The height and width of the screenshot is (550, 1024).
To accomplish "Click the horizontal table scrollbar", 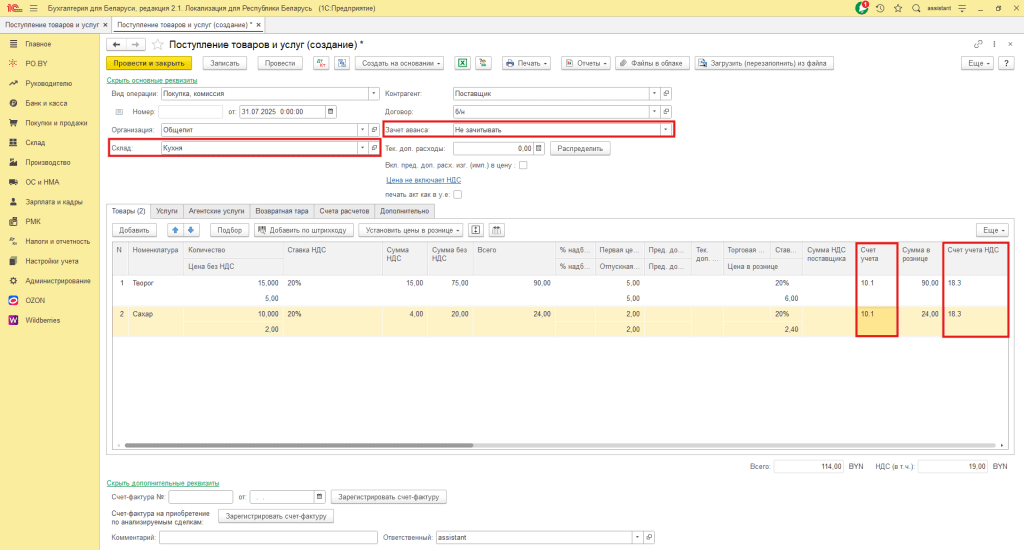I will coord(298,445).
